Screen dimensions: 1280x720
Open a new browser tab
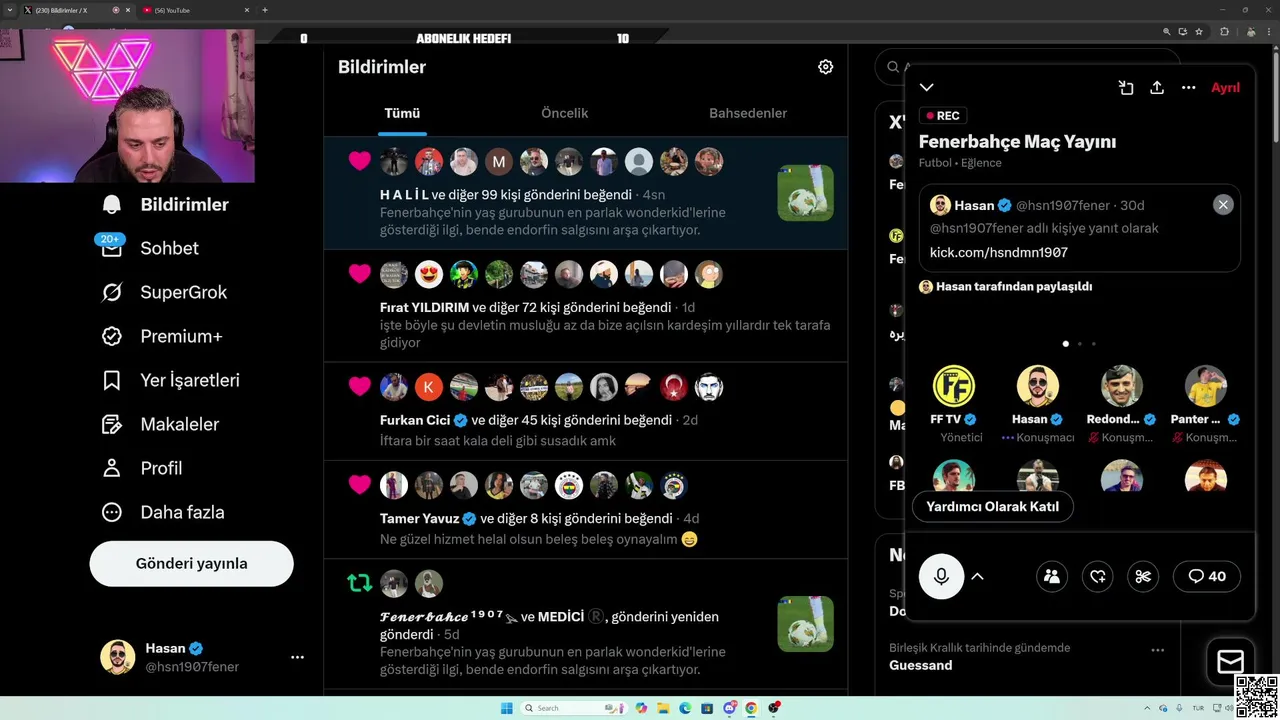tap(265, 10)
